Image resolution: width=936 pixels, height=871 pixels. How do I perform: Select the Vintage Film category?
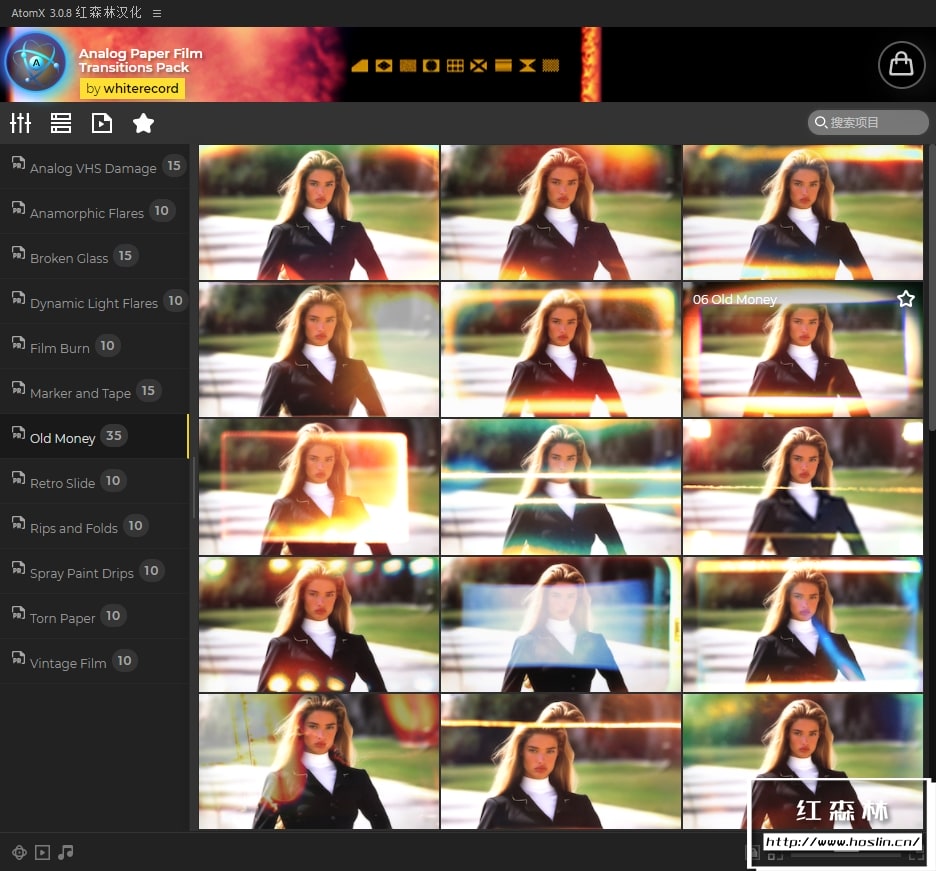coord(94,662)
